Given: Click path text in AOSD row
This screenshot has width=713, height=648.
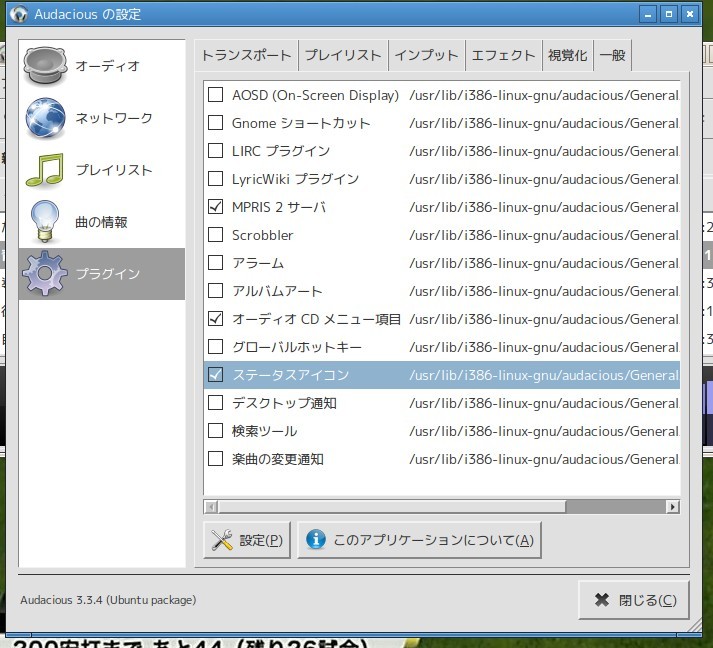Looking at the screenshot, I should point(544,95).
